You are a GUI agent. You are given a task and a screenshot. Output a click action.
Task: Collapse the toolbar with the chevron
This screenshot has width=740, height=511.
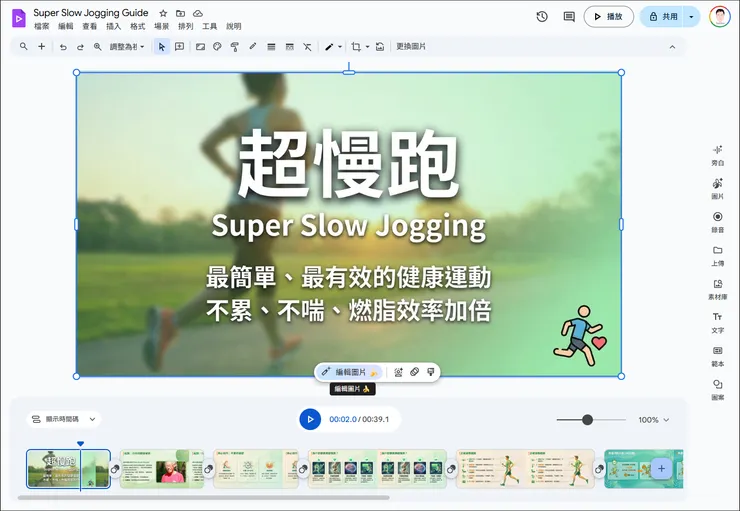pos(672,47)
